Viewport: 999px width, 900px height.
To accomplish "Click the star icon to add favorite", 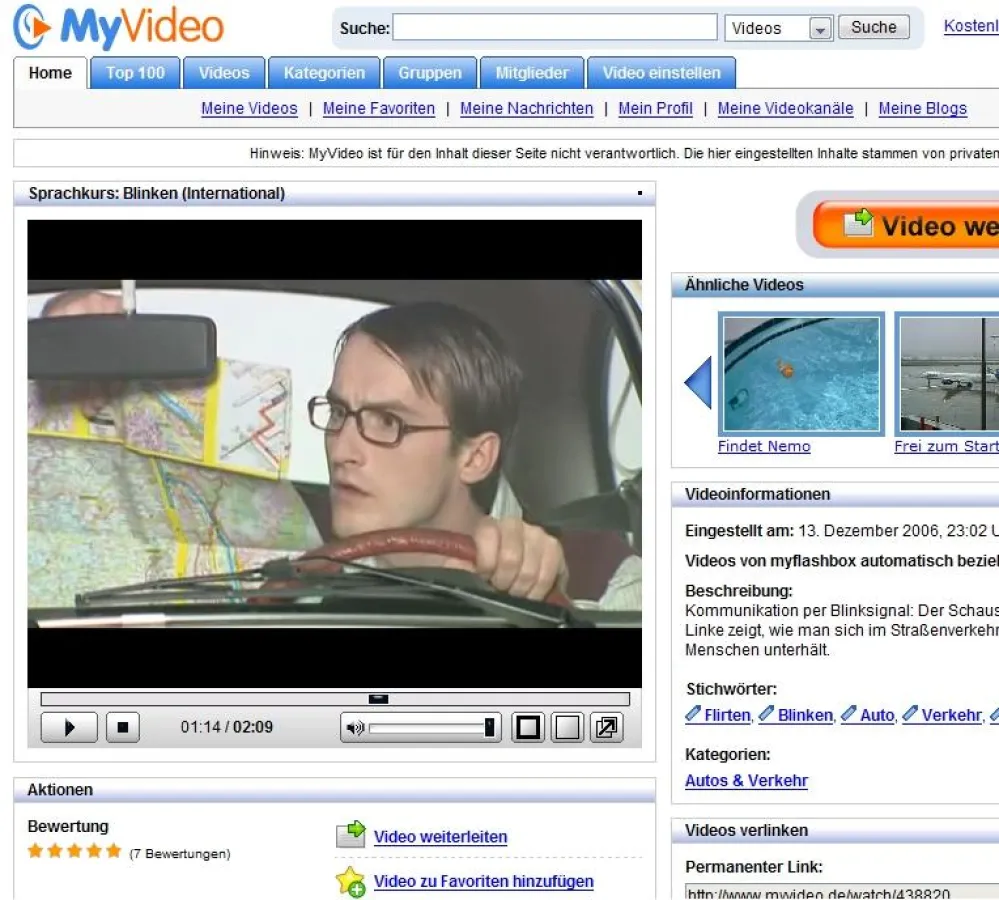I will pyautogui.click(x=350, y=881).
